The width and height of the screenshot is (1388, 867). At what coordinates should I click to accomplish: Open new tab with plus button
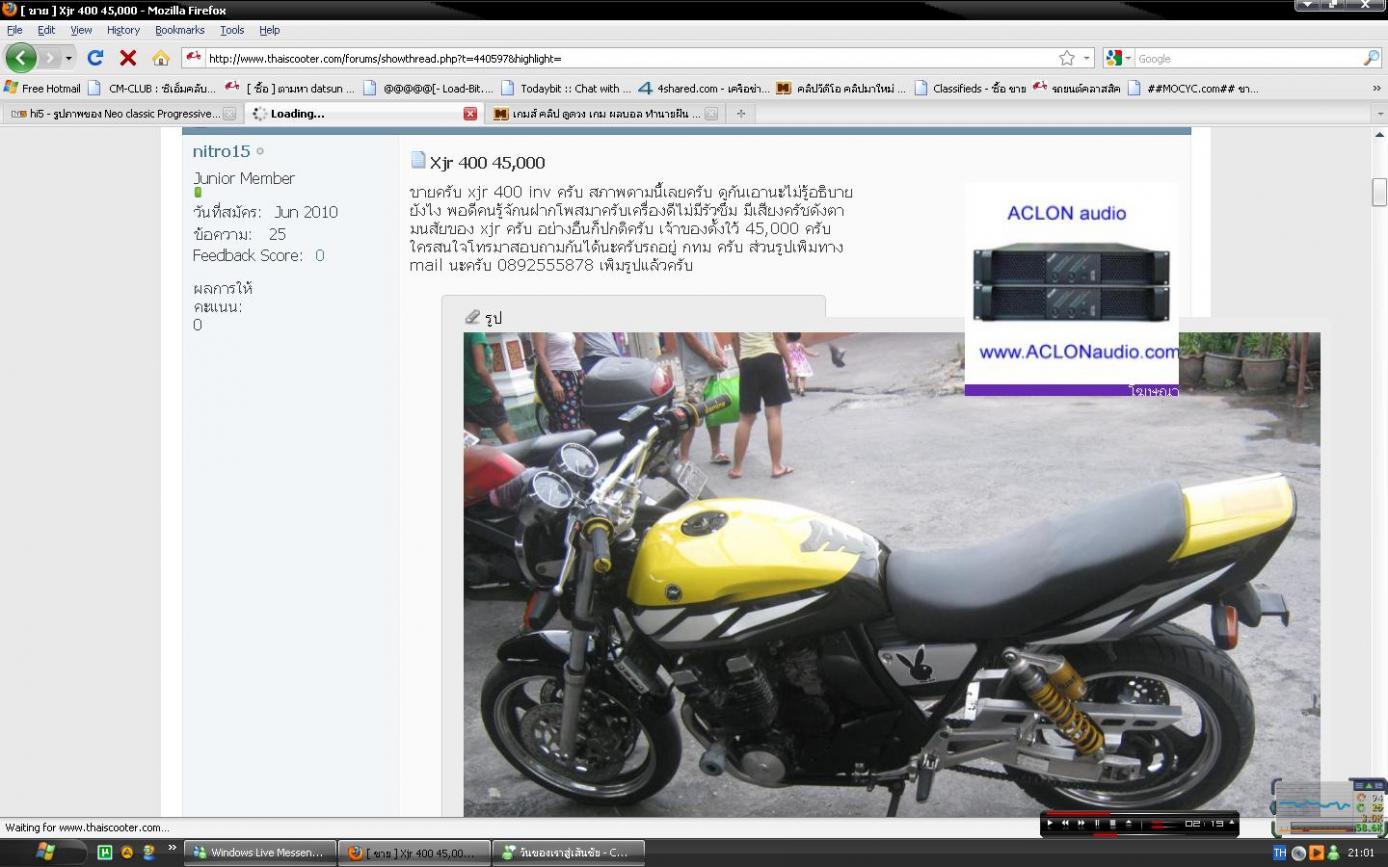[741, 114]
